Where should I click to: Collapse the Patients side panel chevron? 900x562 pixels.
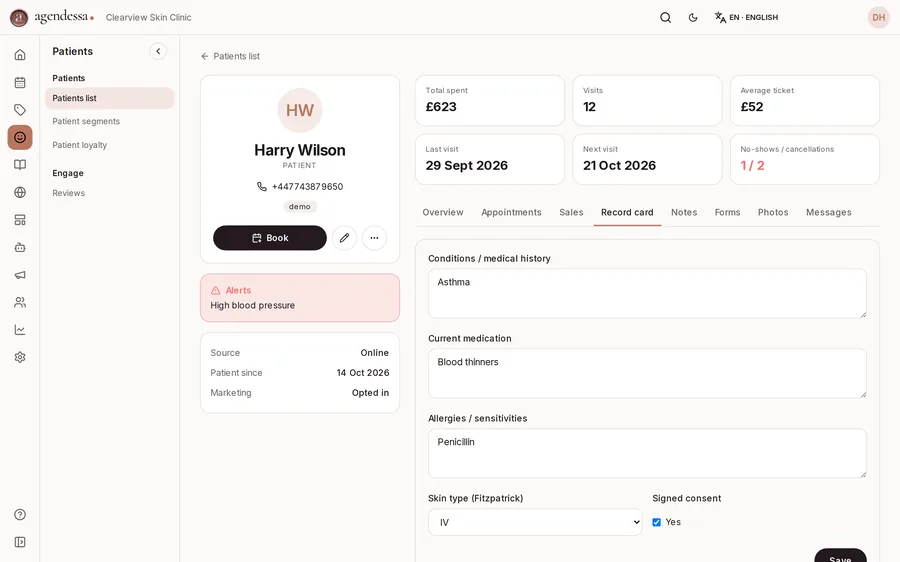click(x=158, y=51)
